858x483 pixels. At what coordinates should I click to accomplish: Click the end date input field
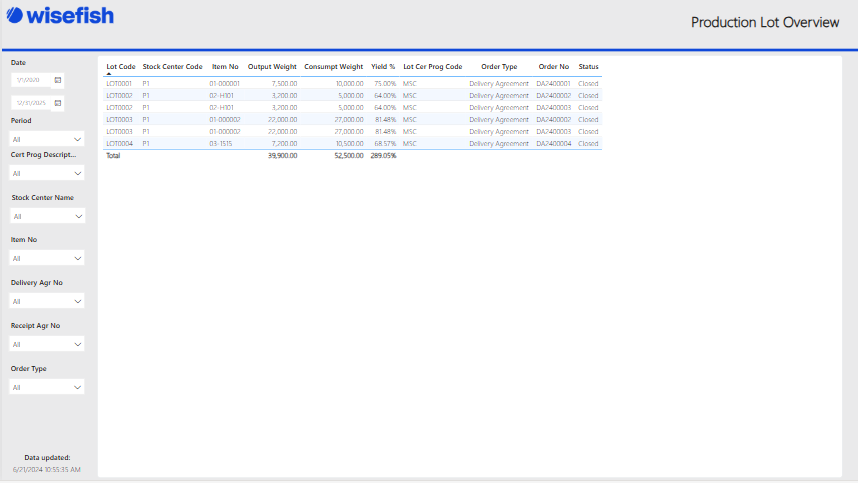[30, 102]
